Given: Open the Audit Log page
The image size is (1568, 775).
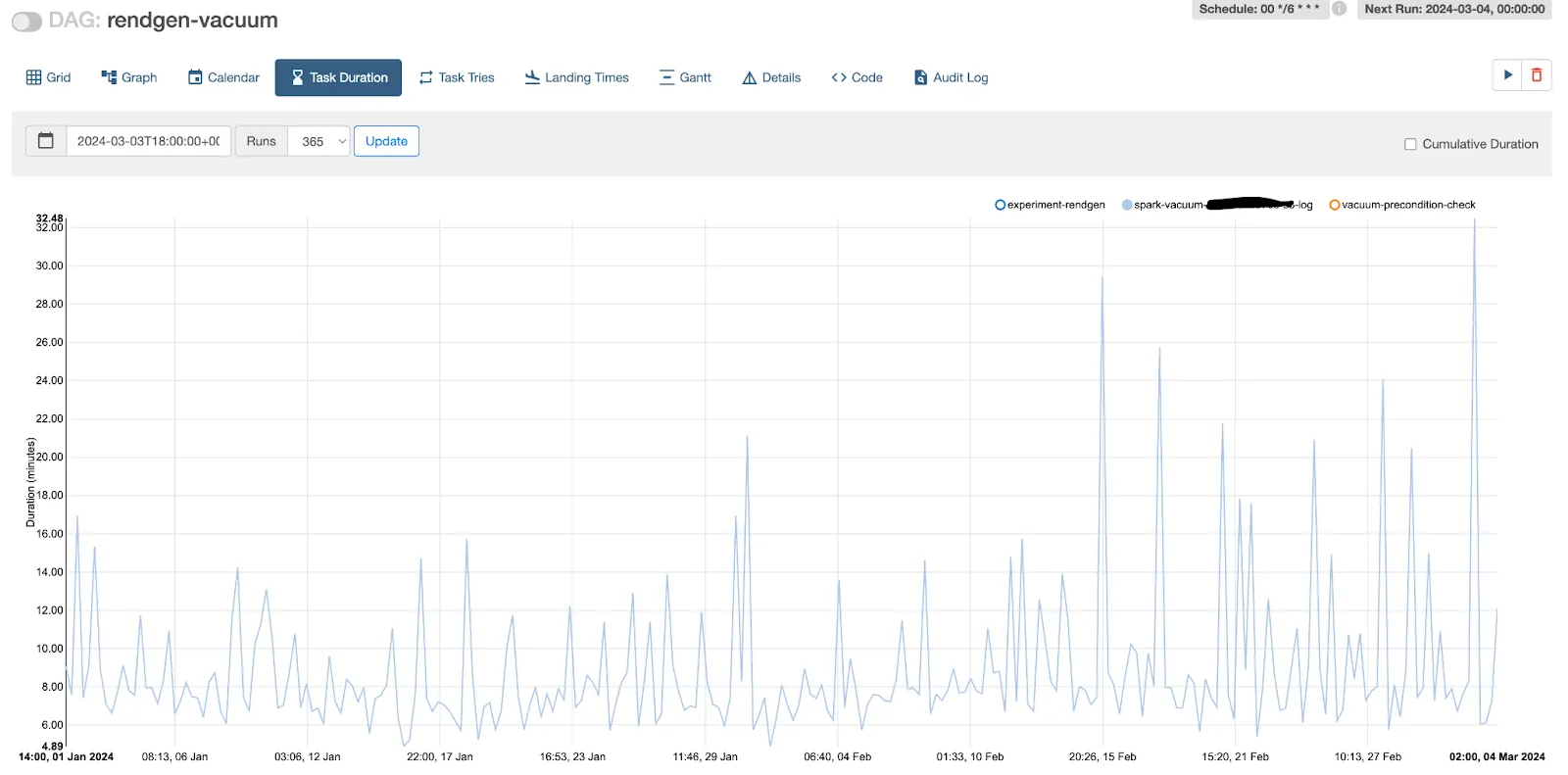Looking at the screenshot, I should point(951,77).
